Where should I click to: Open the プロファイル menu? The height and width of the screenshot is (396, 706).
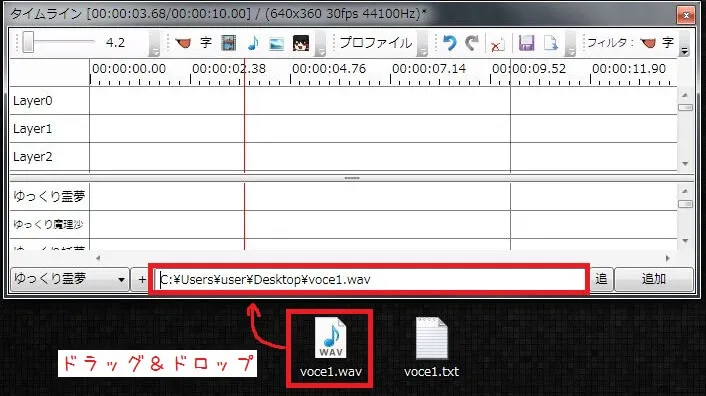click(376, 43)
